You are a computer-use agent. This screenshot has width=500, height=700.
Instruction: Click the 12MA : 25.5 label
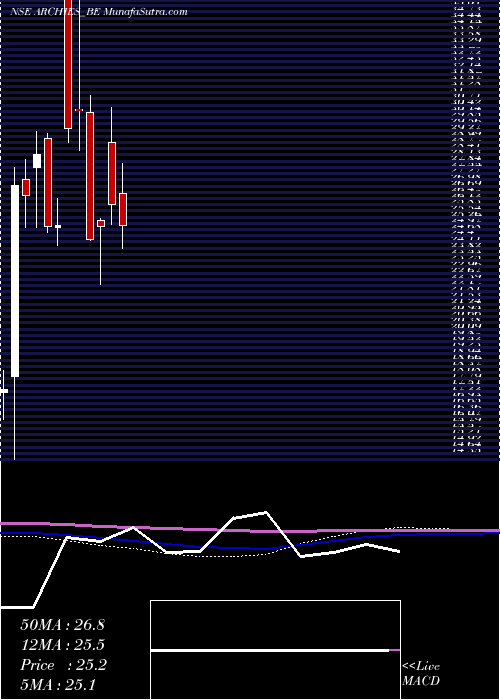tap(62, 645)
